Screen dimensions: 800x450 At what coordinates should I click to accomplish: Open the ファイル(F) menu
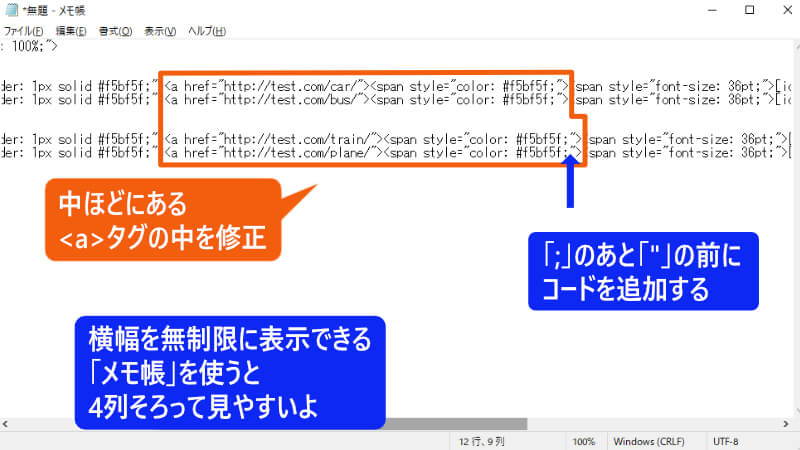[23, 31]
